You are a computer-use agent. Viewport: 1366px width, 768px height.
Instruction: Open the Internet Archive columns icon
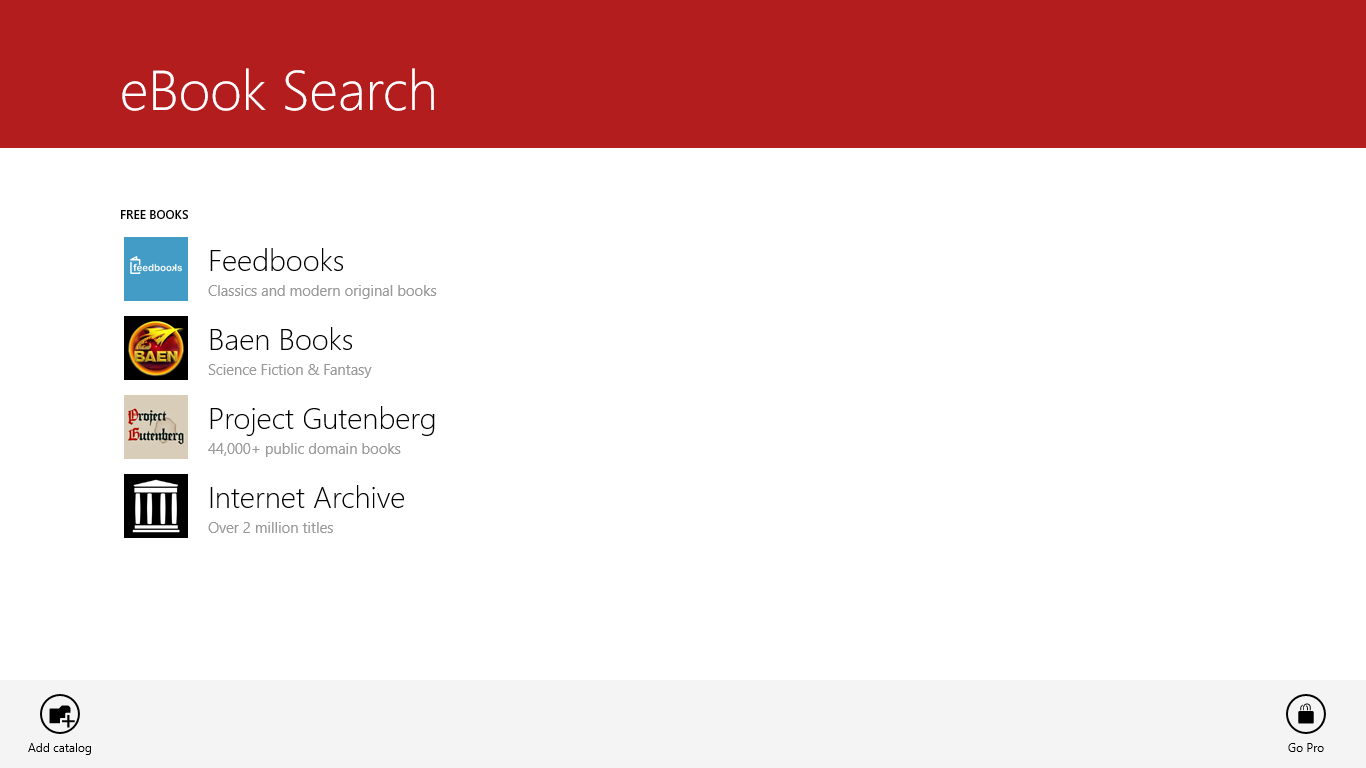coord(156,506)
